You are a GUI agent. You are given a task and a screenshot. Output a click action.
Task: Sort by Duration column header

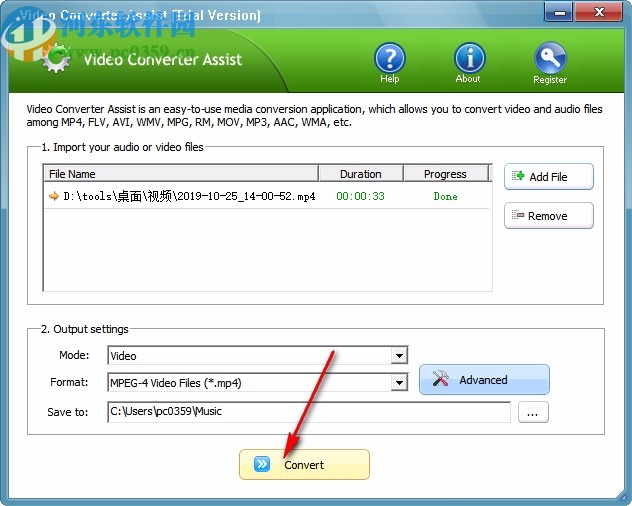(x=361, y=174)
